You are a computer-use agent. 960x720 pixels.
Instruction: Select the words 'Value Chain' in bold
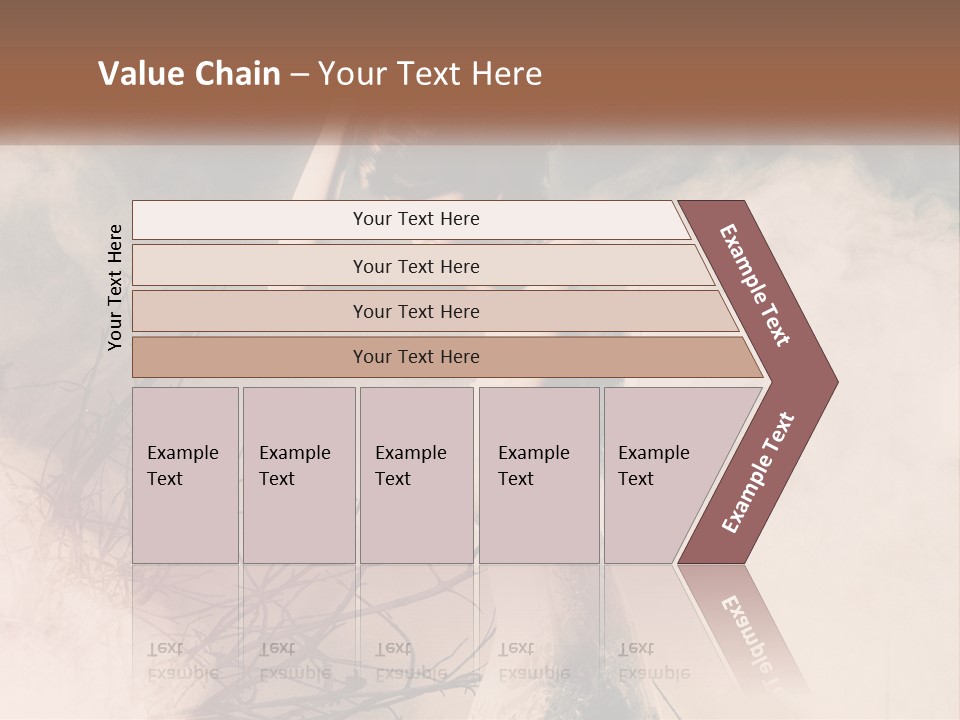pyautogui.click(x=189, y=73)
